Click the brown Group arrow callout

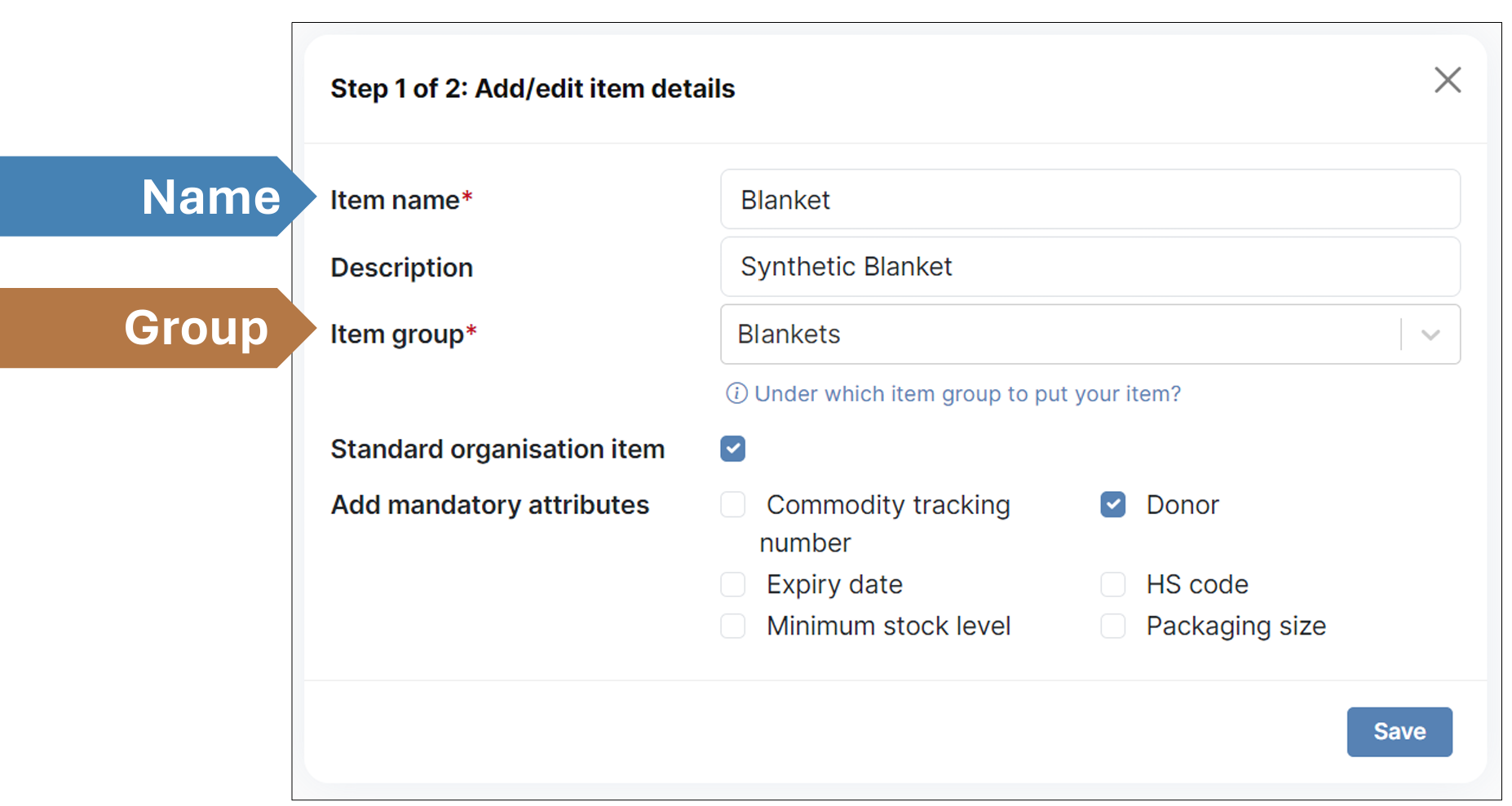(x=155, y=328)
